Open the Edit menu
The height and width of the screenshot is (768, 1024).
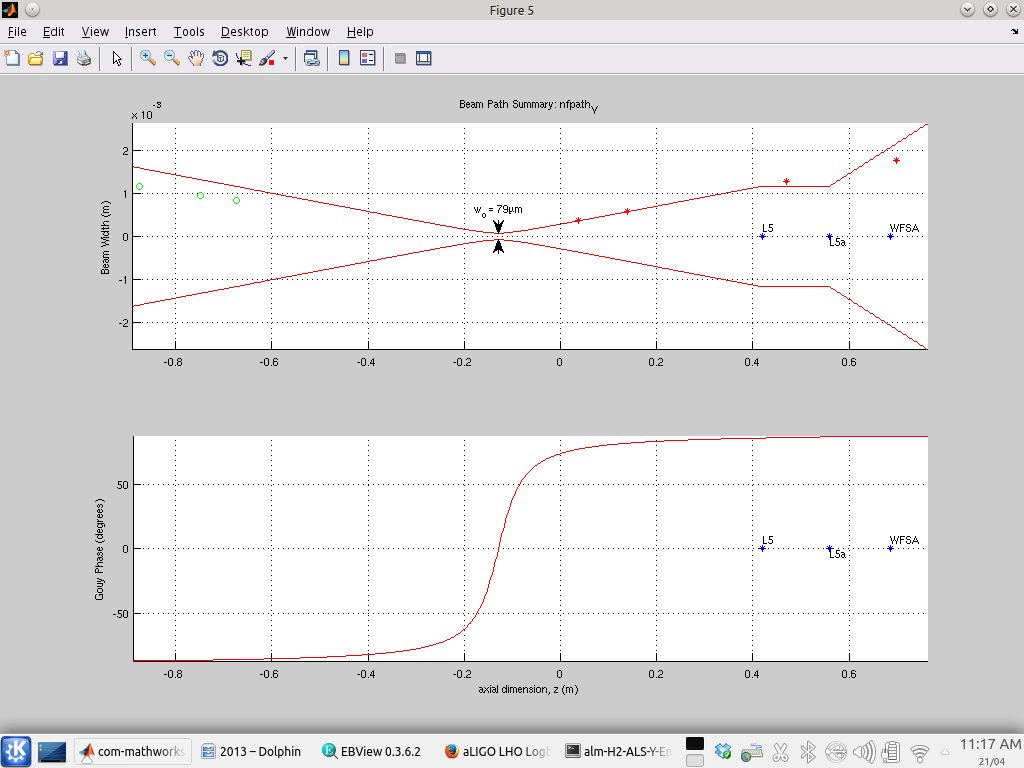pos(54,31)
